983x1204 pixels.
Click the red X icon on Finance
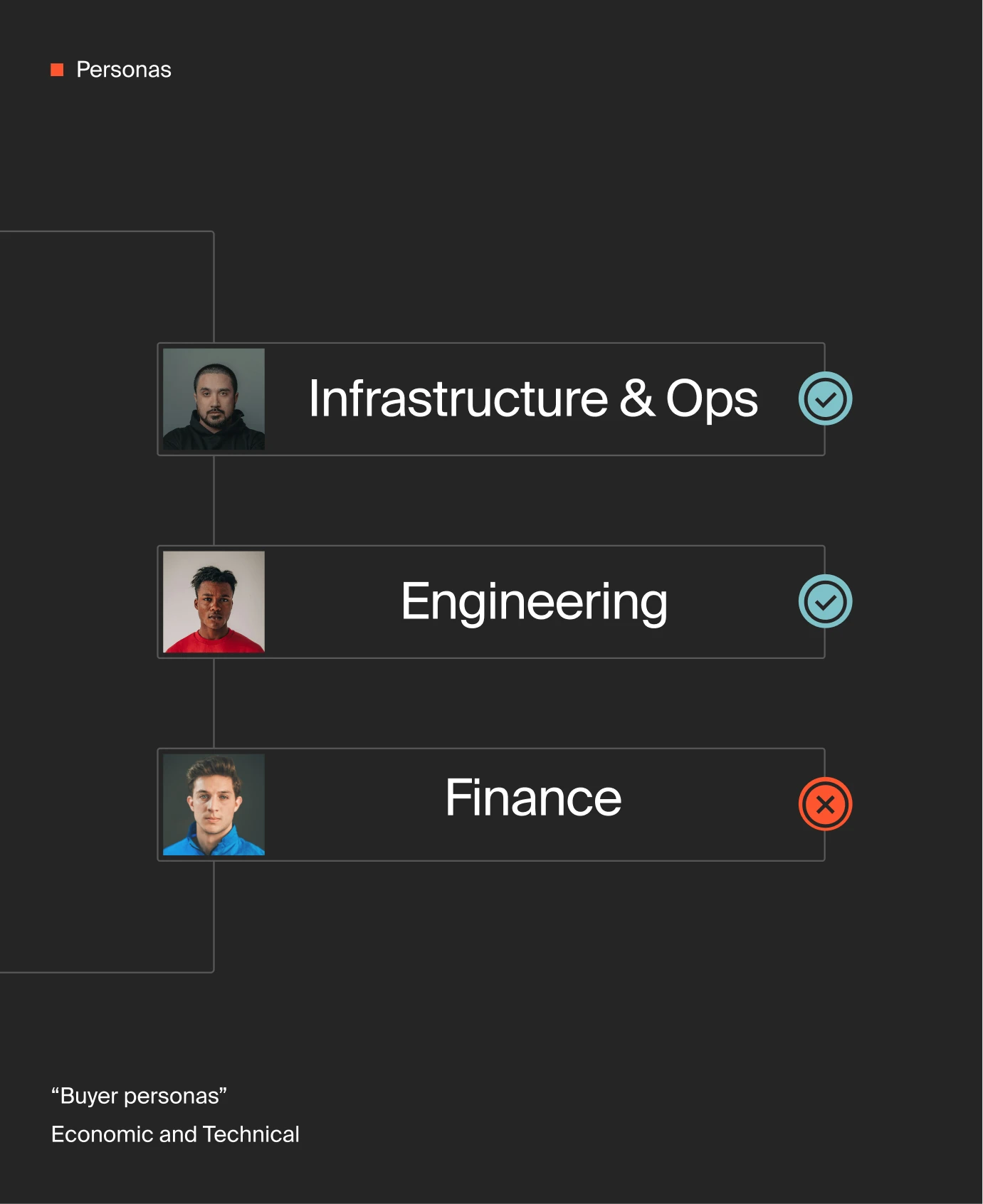(825, 804)
